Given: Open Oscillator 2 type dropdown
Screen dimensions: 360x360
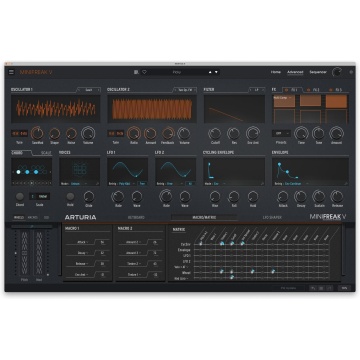Looking at the screenshot, I should pyautogui.click(x=185, y=90).
